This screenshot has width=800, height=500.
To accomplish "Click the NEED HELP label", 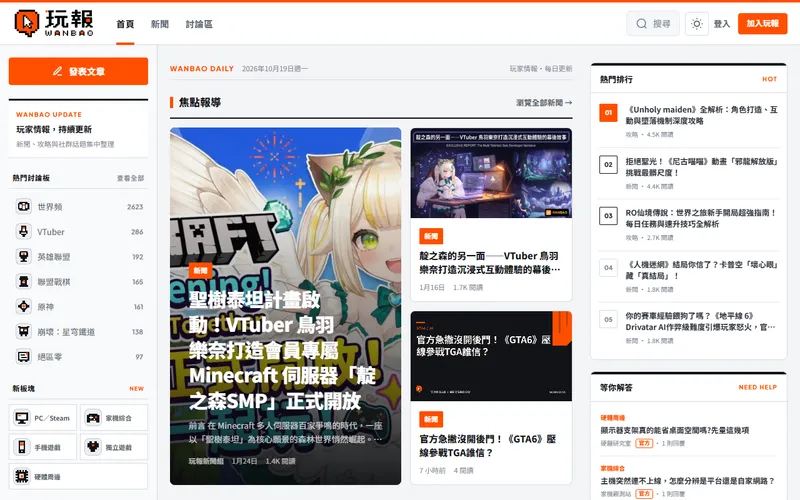I will pos(758,387).
